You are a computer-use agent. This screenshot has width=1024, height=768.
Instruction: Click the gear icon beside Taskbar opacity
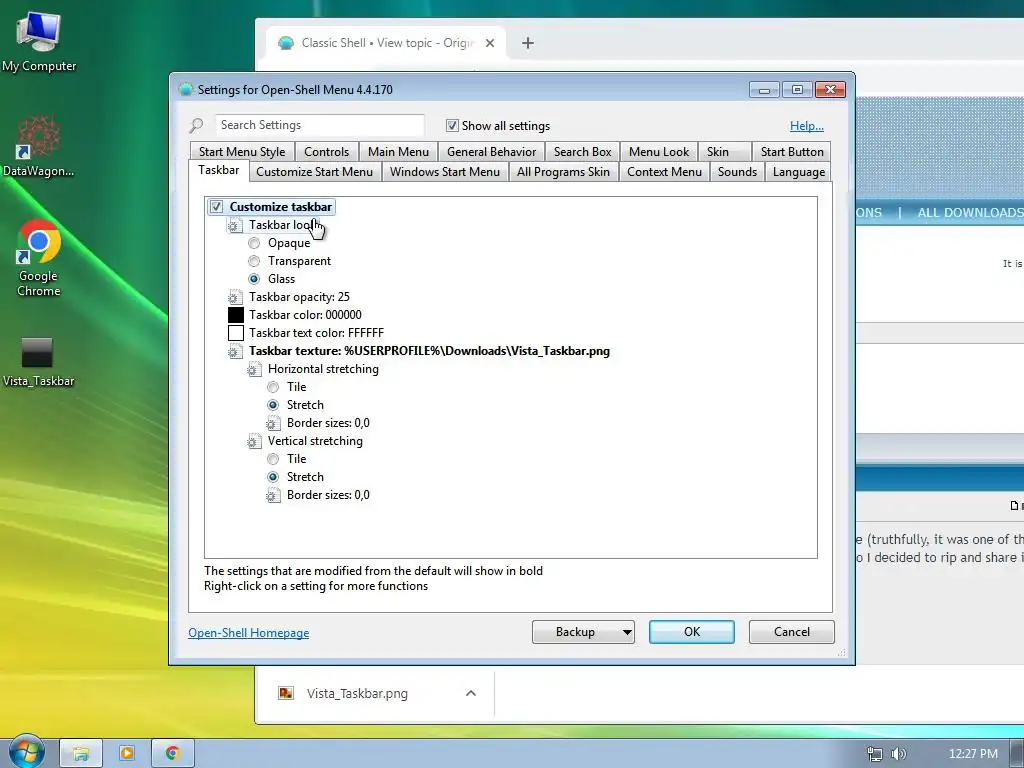[x=235, y=297]
